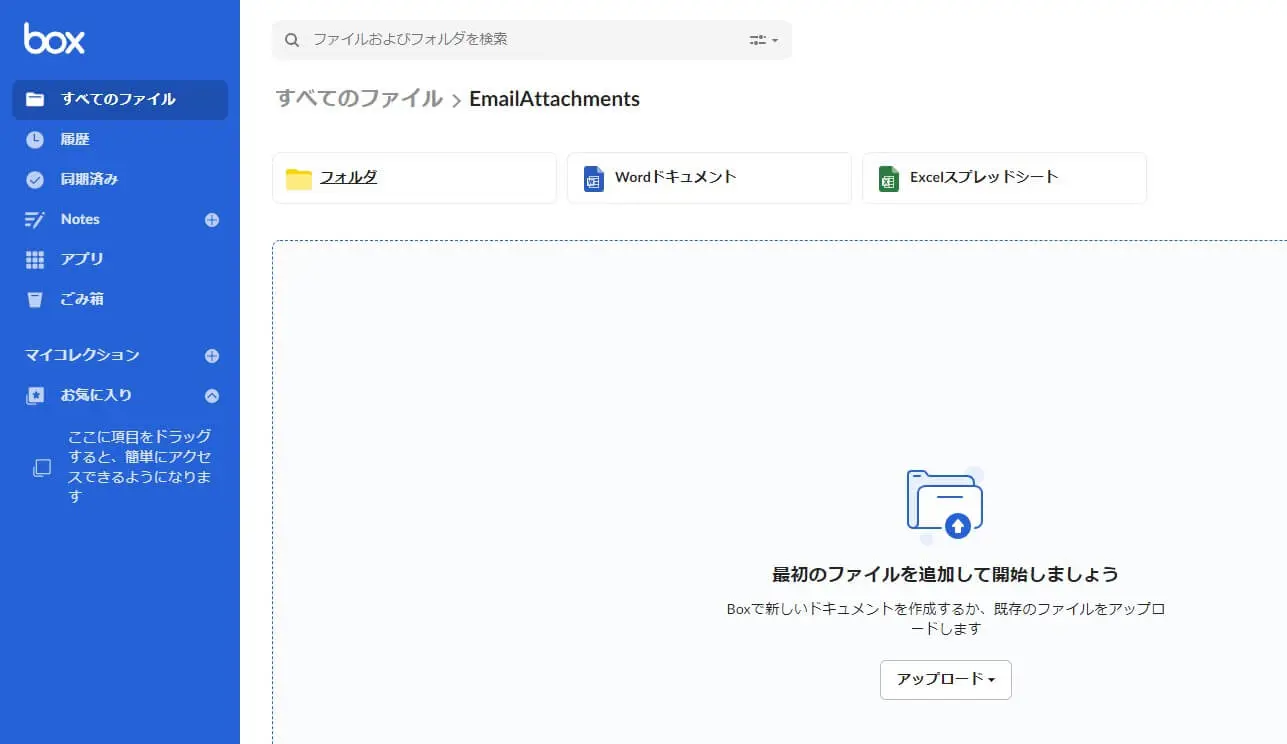This screenshot has height=744, width=1287.
Task: Open the search filter options dropdown
Action: 764,40
